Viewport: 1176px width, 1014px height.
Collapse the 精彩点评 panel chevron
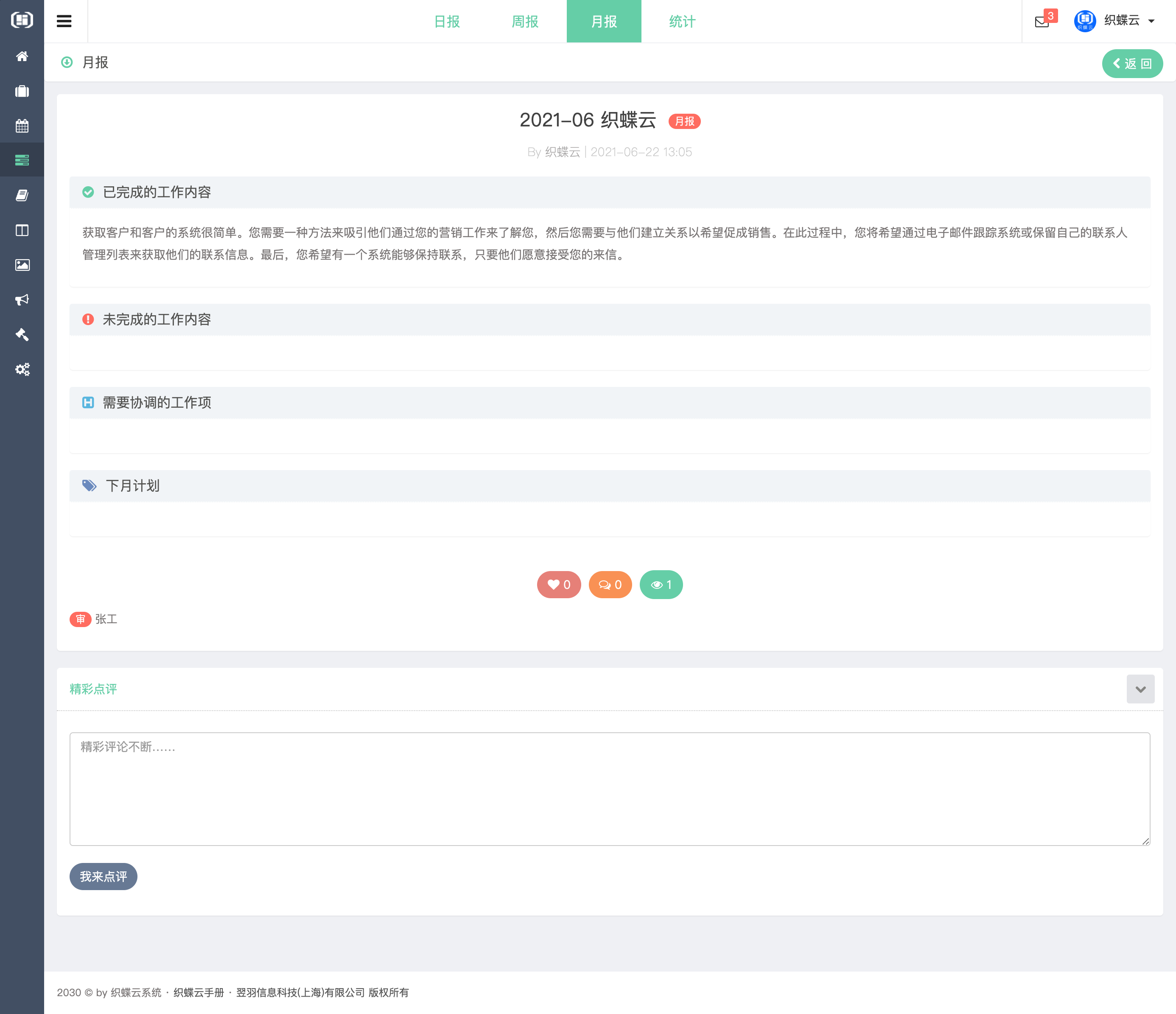coord(1140,689)
